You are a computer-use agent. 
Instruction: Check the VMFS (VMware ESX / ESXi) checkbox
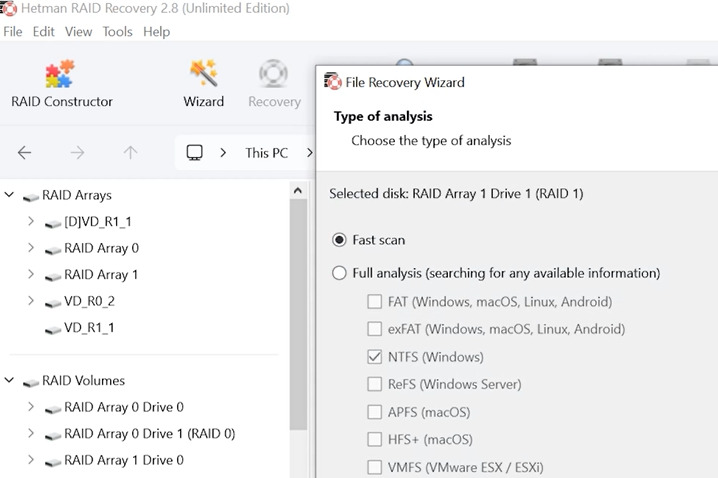(375, 467)
